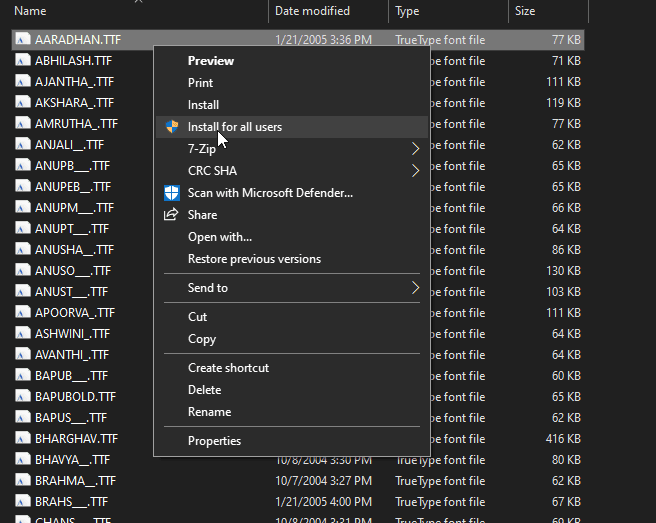
Task: Click the Microsoft Defender shield icon
Action: coord(171,193)
